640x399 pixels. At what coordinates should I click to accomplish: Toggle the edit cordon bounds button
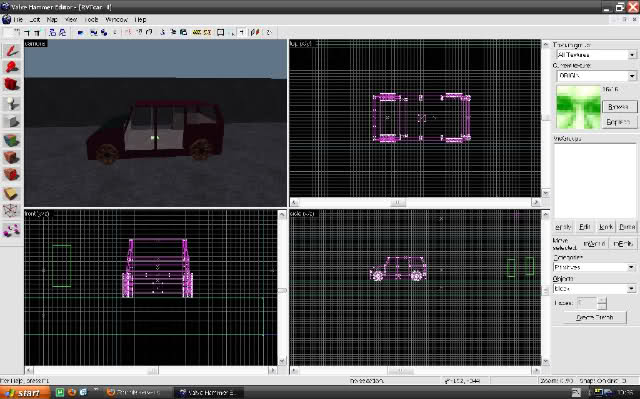[x=207, y=33]
